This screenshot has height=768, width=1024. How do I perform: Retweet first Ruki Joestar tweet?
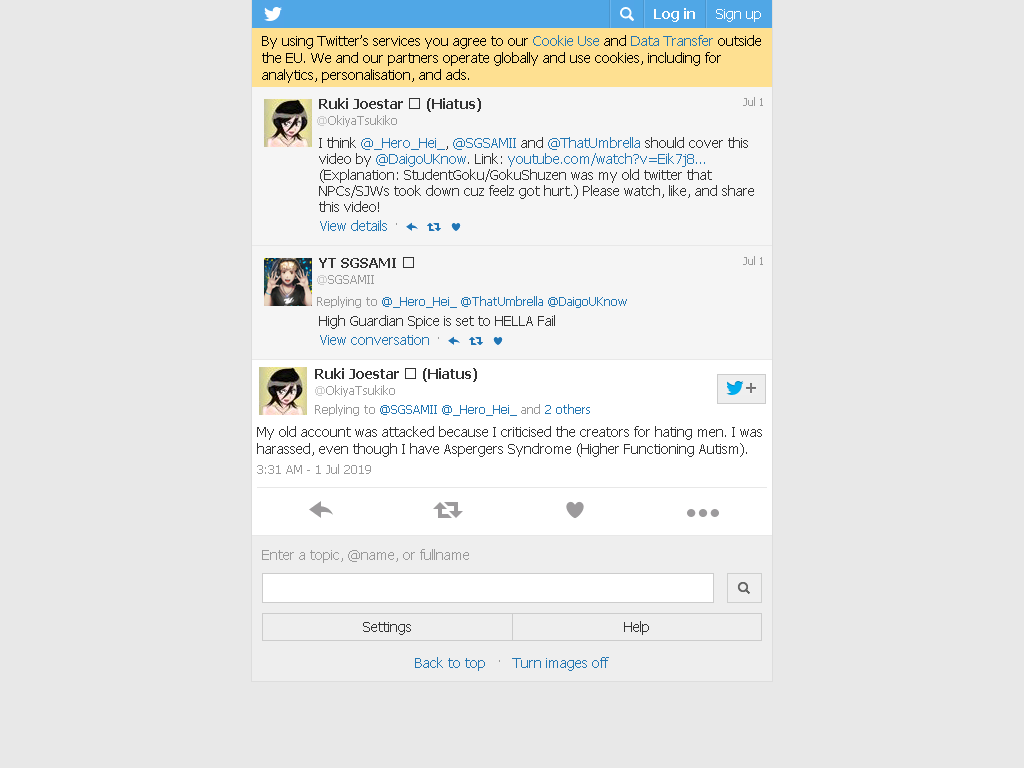[x=434, y=227]
